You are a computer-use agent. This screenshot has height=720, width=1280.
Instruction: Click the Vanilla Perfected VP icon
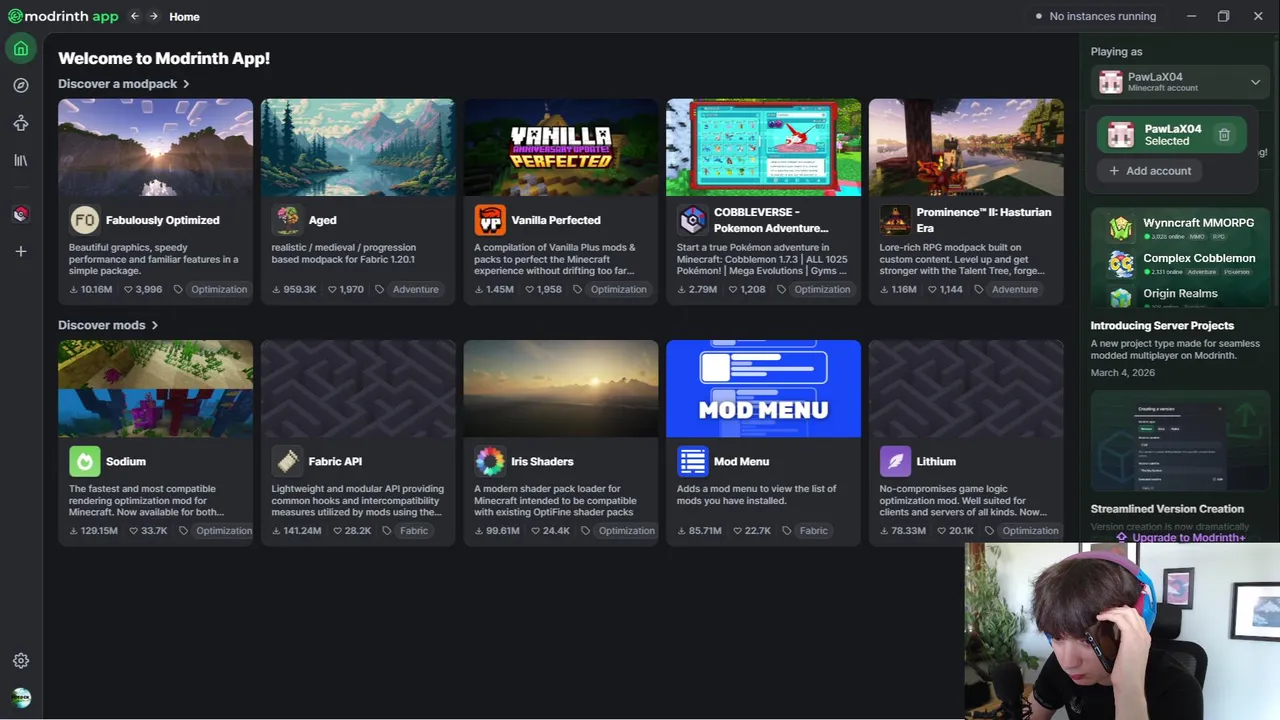(490, 220)
